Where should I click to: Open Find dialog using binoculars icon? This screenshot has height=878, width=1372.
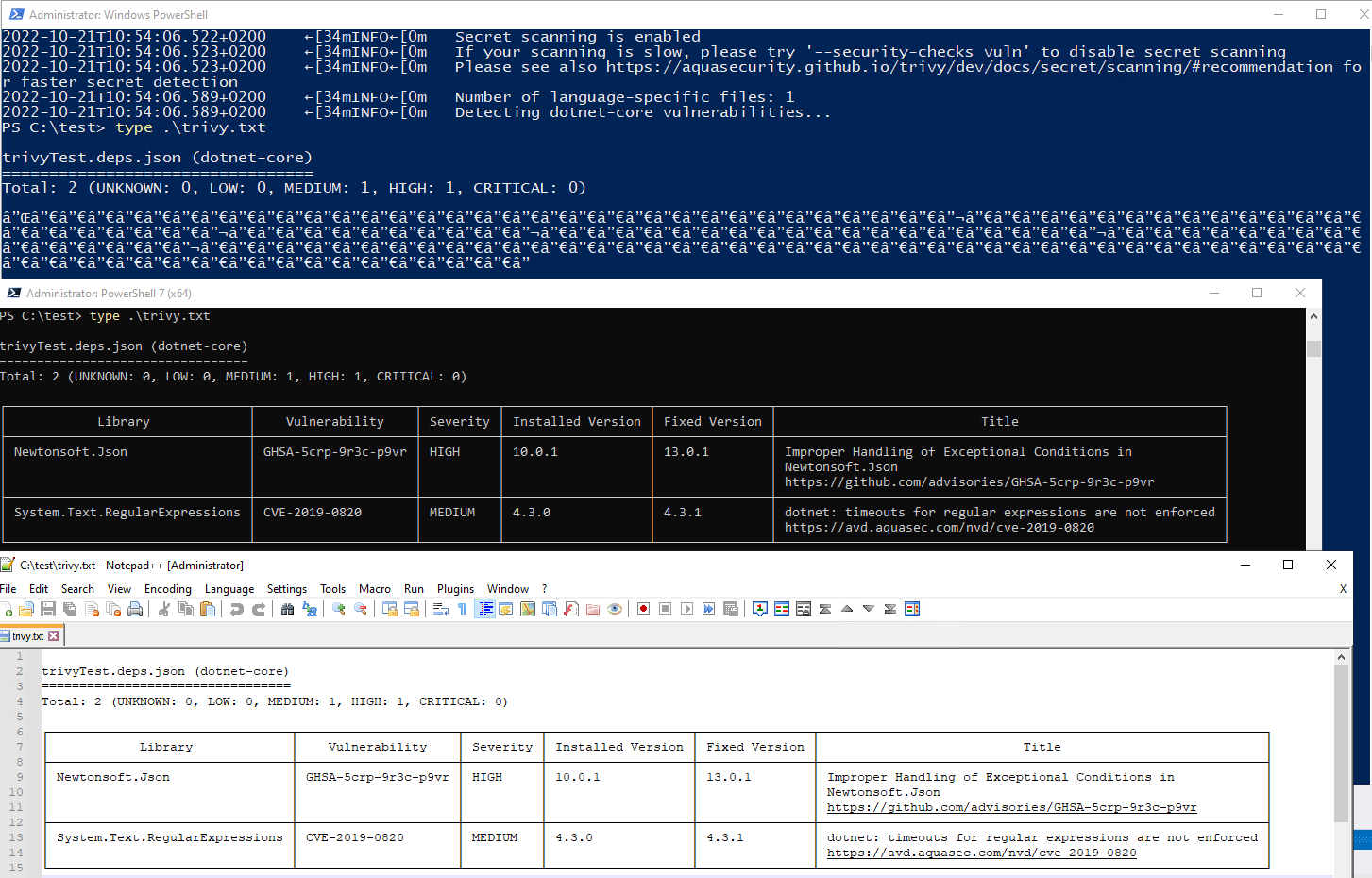tap(286, 609)
